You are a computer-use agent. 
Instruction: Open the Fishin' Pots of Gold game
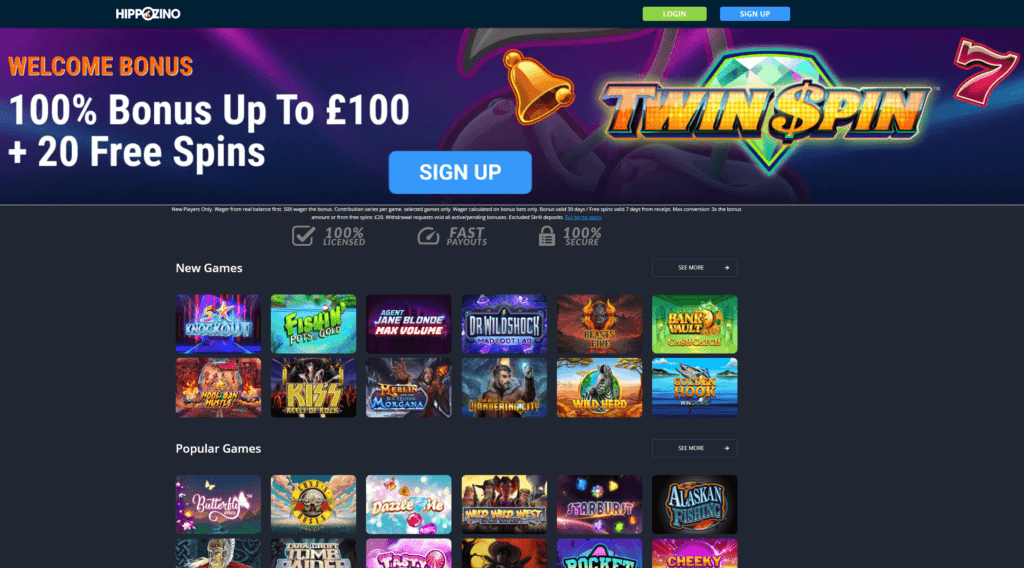pyautogui.click(x=313, y=324)
